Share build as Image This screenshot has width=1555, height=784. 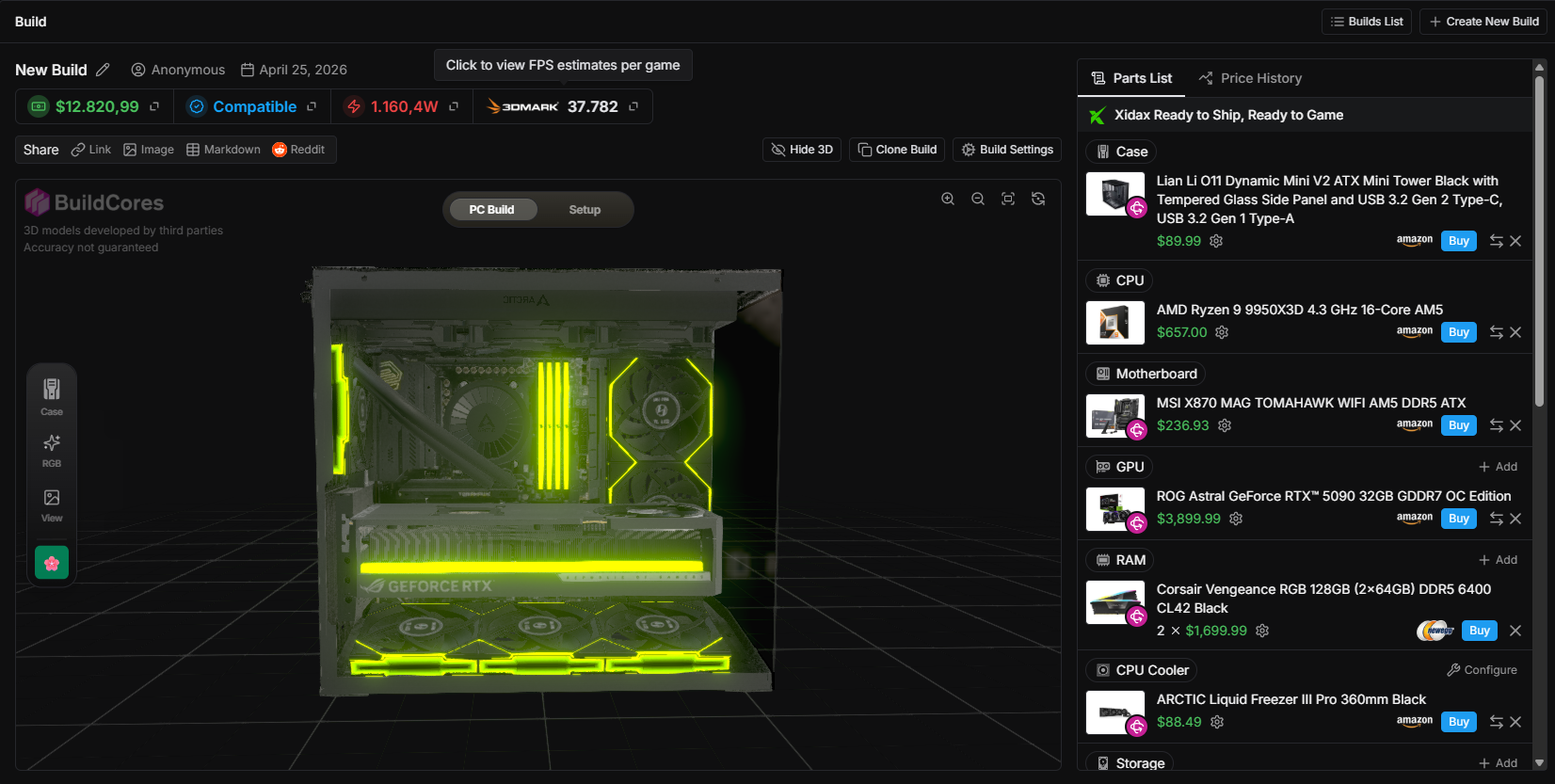(149, 150)
